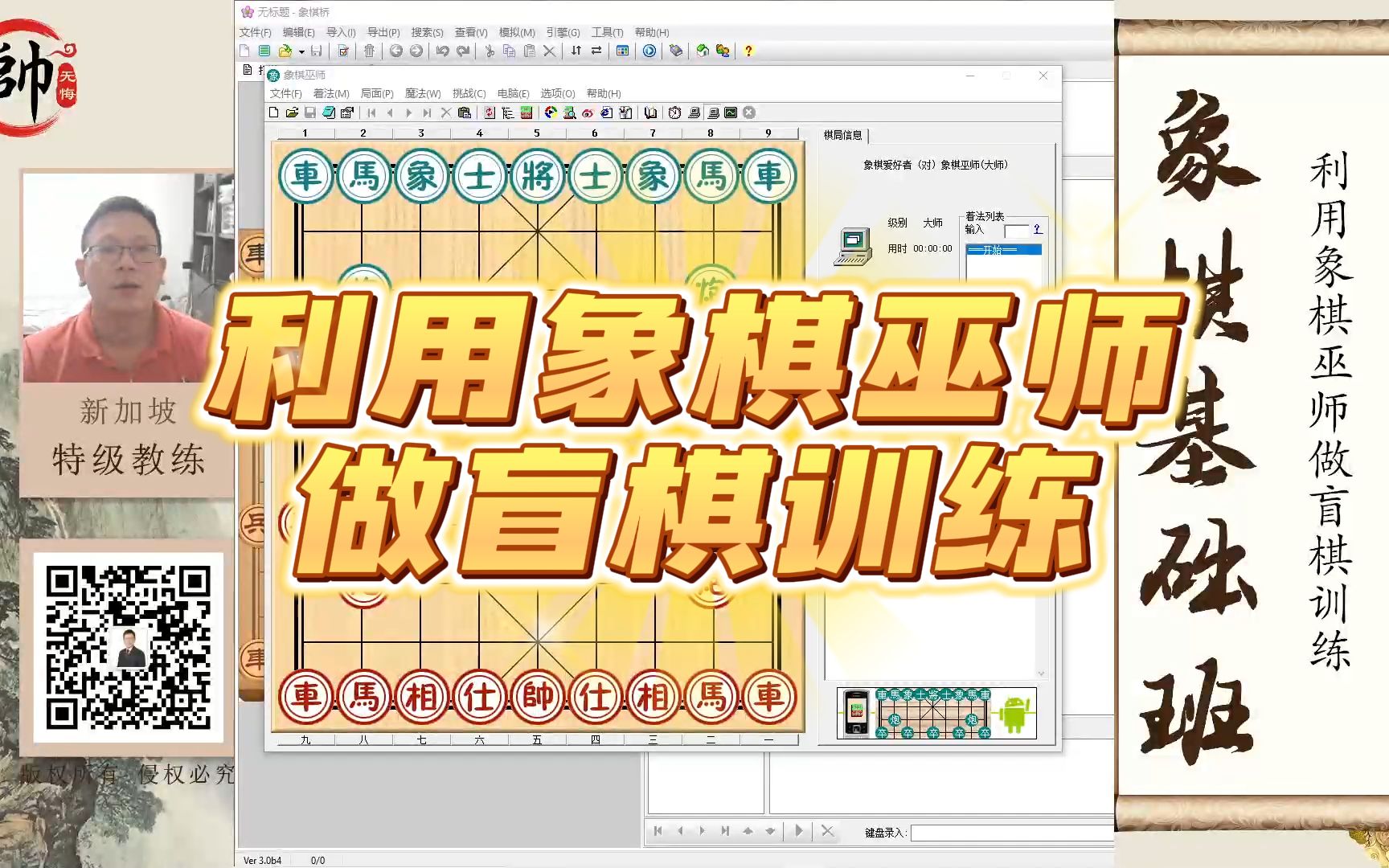
Task: Select the paste icon in 象棋巫师 toolbar
Action: pyautogui.click(x=464, y=113)
